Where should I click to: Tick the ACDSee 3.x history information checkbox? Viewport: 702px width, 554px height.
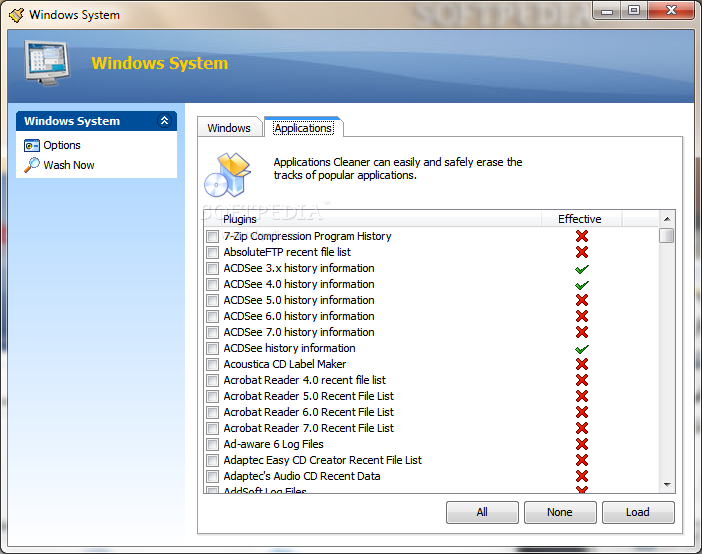(x=212, y=268)
